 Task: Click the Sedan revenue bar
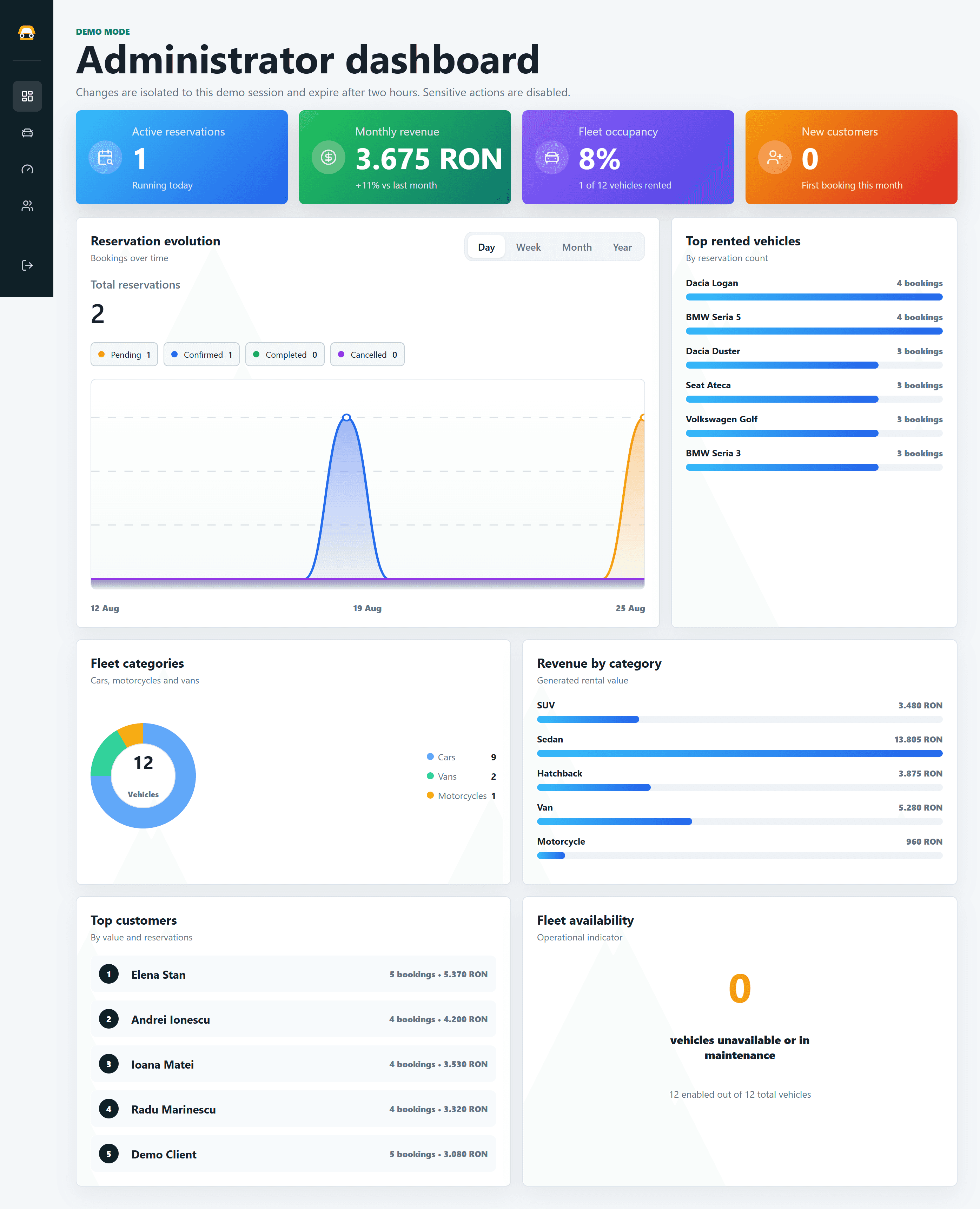pos(740,753)
